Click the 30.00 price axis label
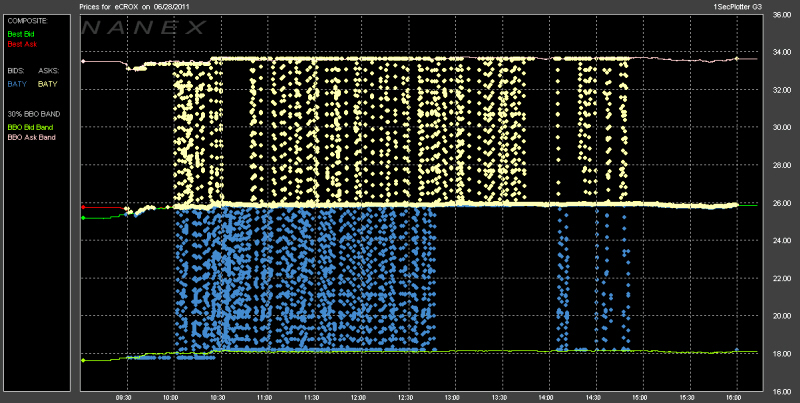 (x=780, y=128)
